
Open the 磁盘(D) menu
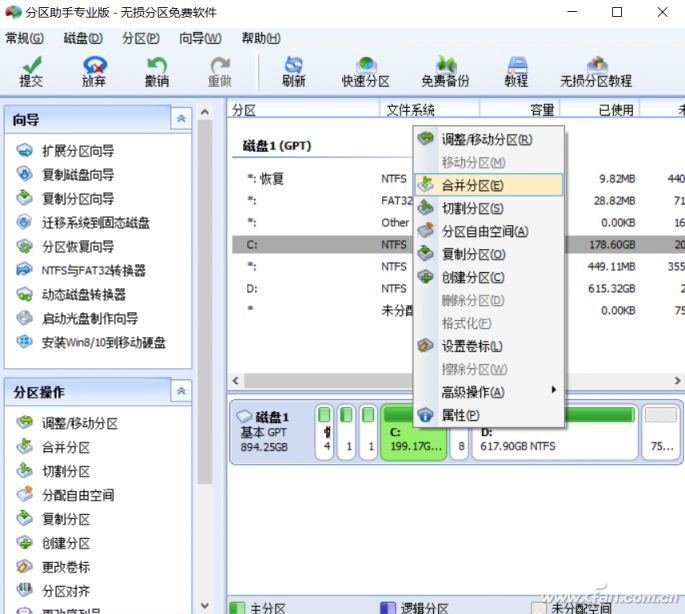(x=83, y=38)
